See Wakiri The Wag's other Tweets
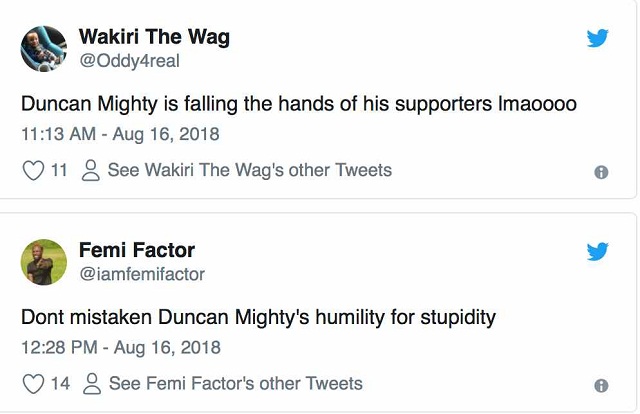The image size is (640, 414). (249, 171)
